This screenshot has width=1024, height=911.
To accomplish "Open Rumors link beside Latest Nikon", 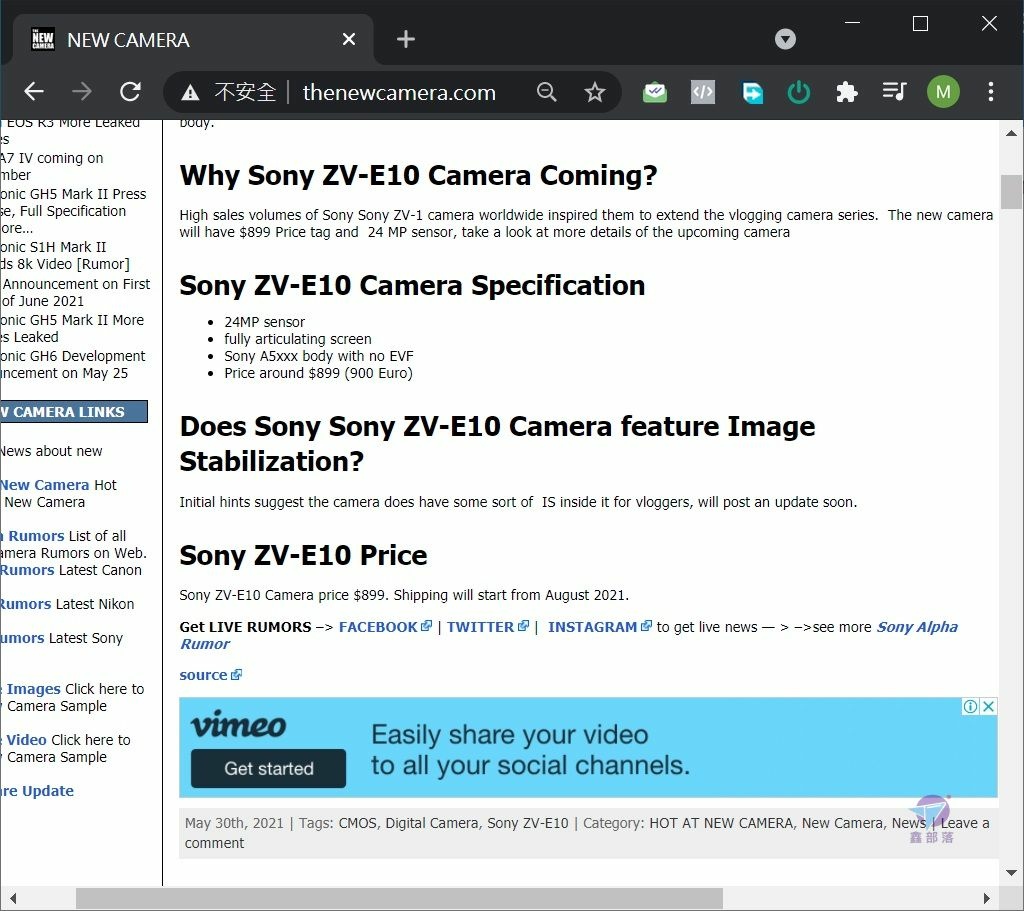I will point(25,604).
